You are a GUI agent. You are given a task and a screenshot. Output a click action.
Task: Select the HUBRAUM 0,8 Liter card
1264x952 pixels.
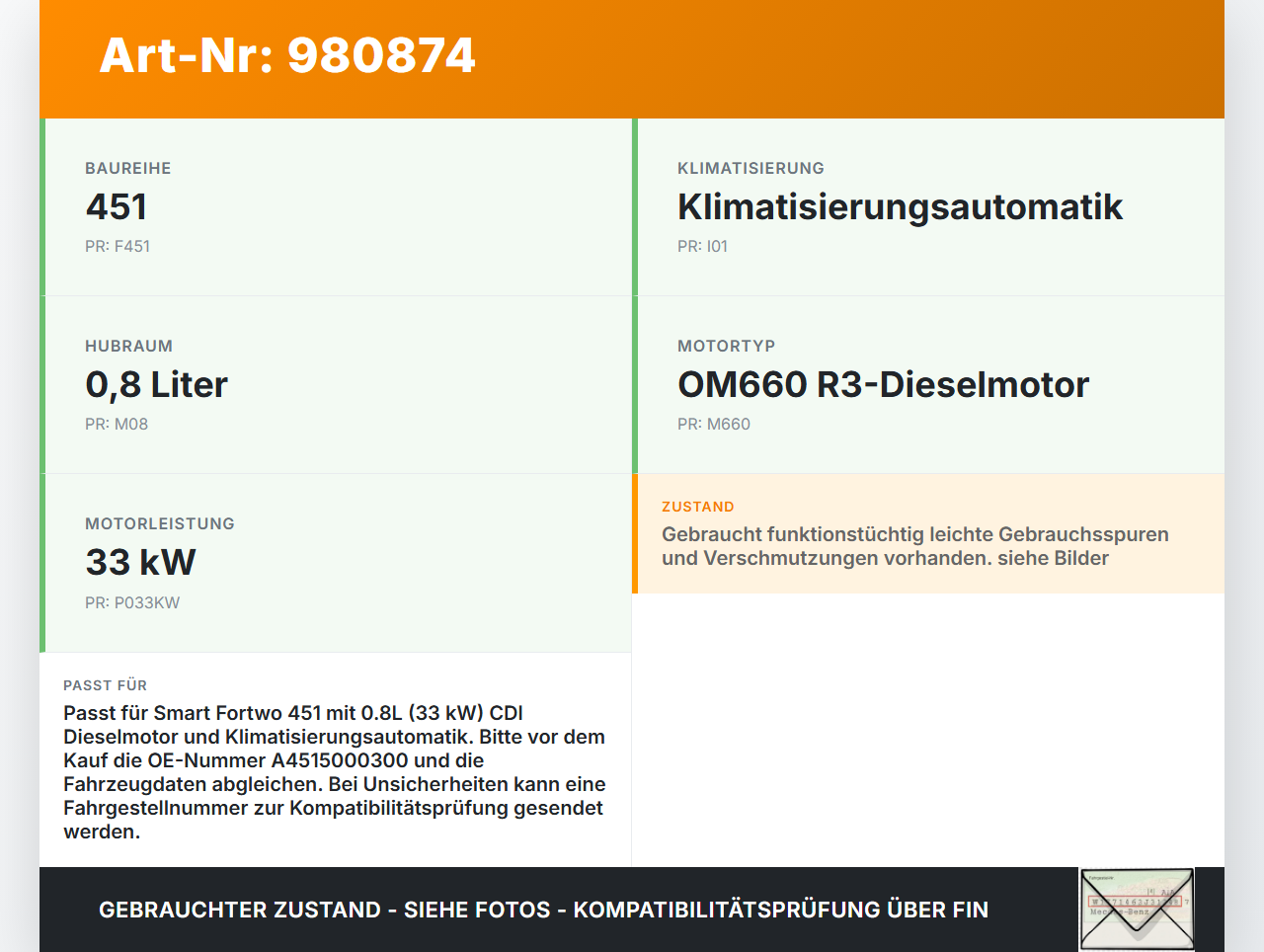pos(336,384)
